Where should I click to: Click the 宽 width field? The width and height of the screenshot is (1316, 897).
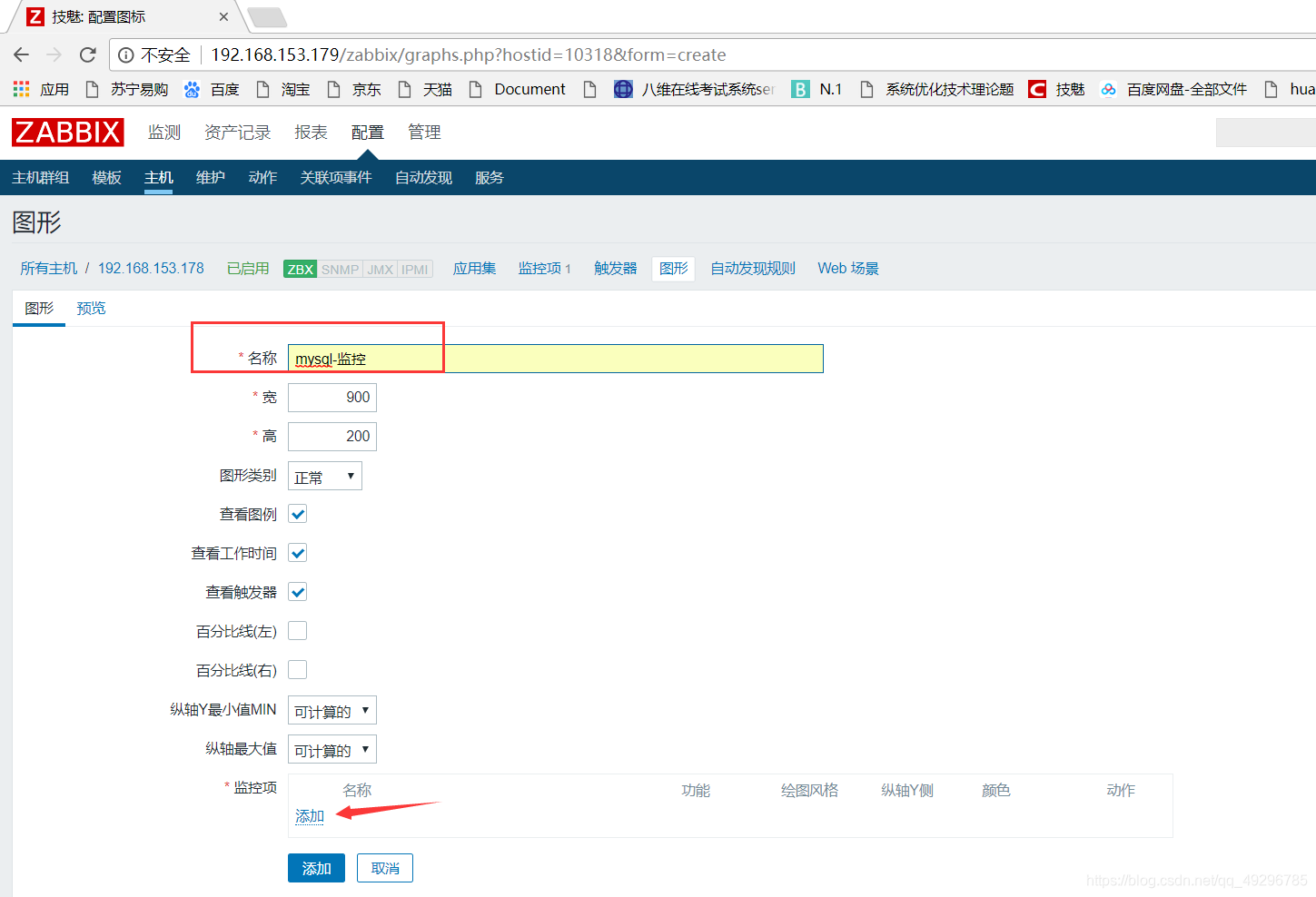[x=332, y=398]
